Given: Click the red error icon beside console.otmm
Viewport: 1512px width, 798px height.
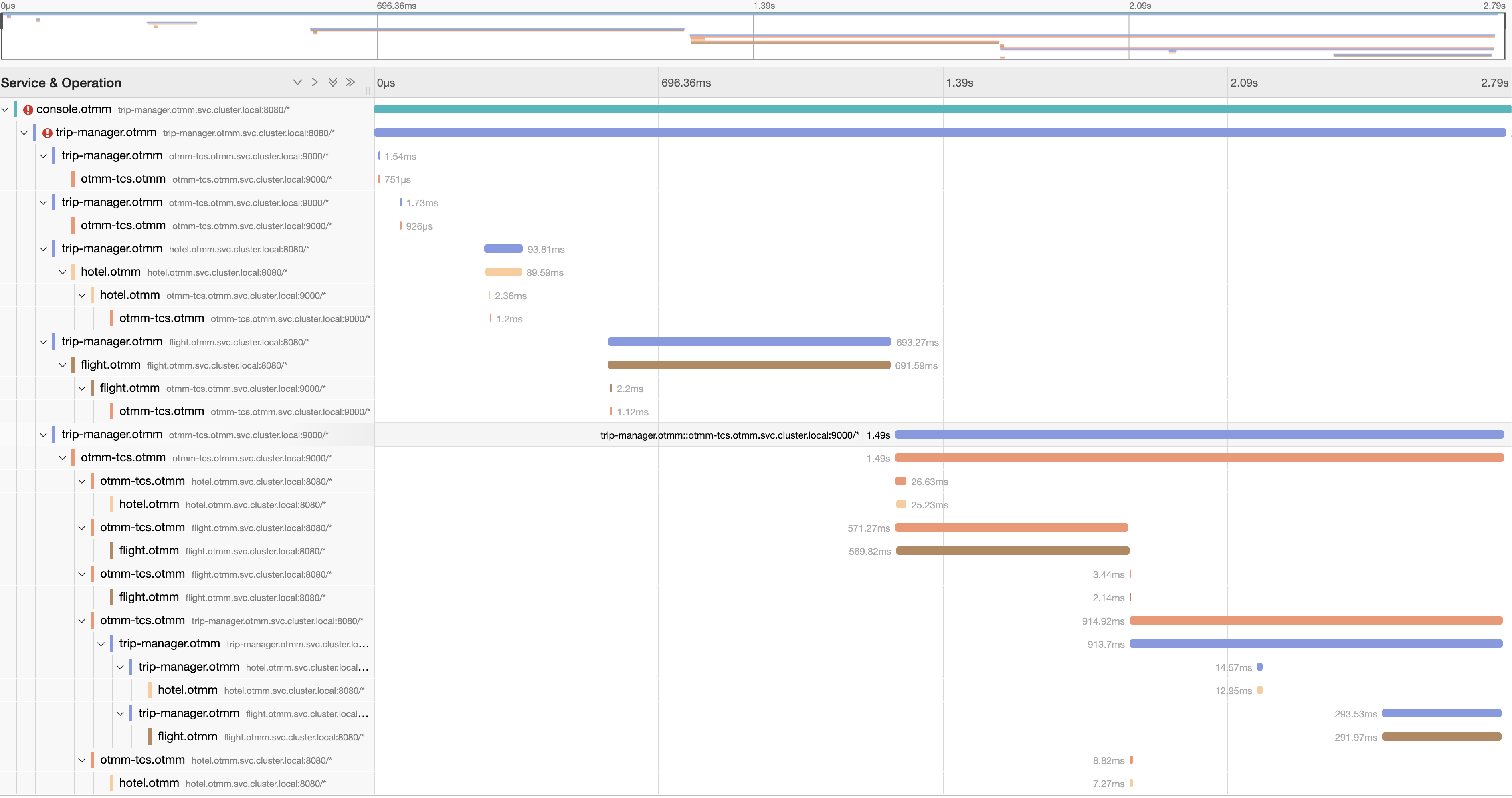Looking at the screenshot, I should click(28, 110).
